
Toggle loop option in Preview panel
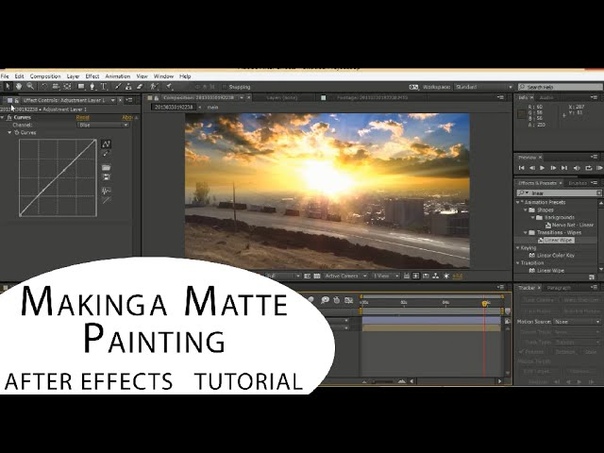click(x=588, y=168)
